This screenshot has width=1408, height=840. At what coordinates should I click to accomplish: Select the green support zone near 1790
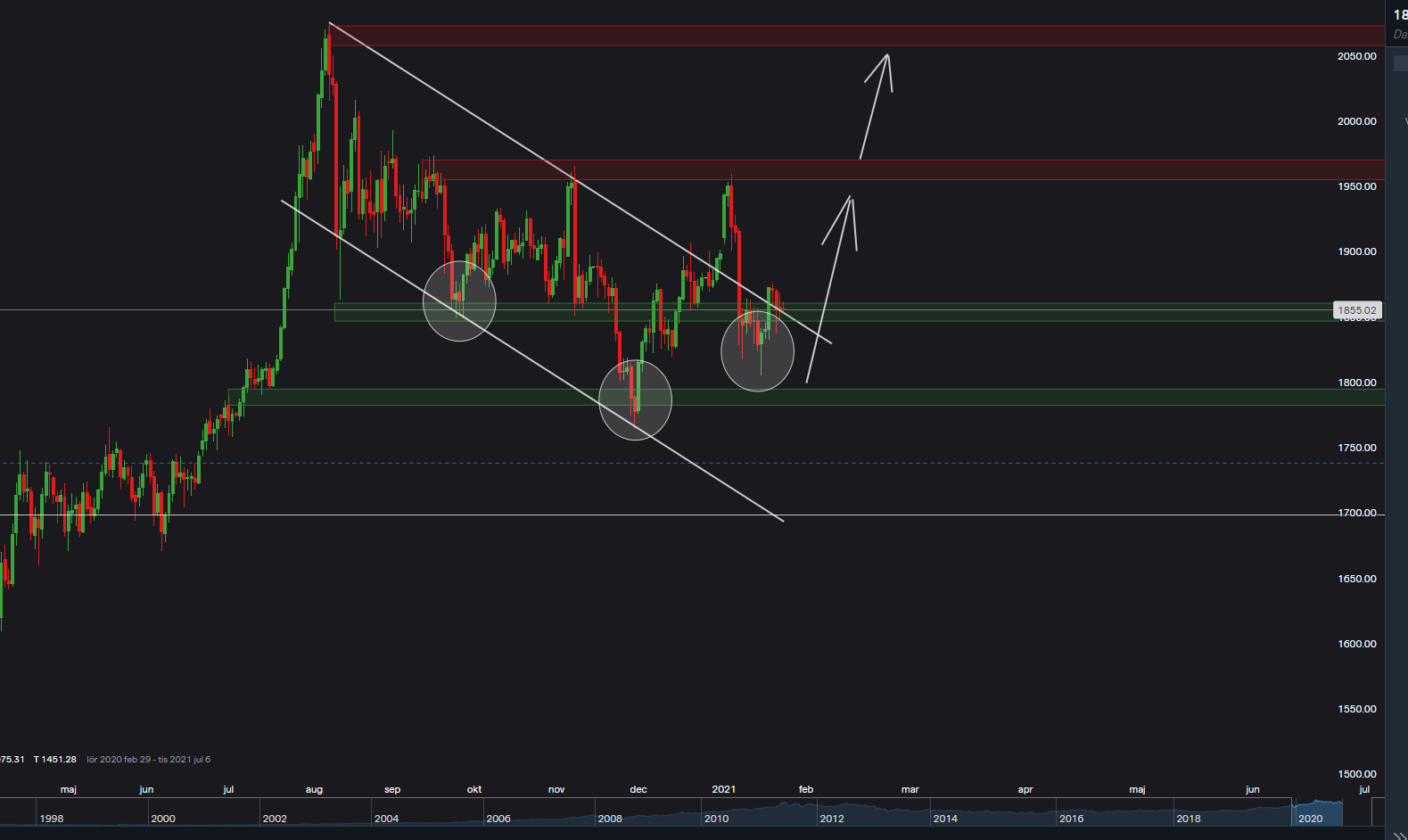click(x=806, y=397)
